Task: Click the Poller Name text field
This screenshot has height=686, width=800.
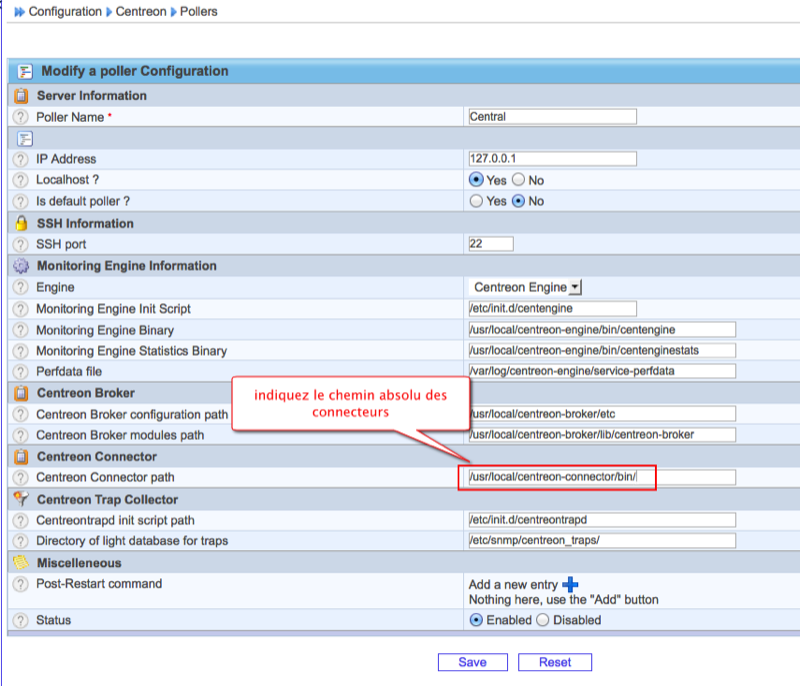Action: 552,116
